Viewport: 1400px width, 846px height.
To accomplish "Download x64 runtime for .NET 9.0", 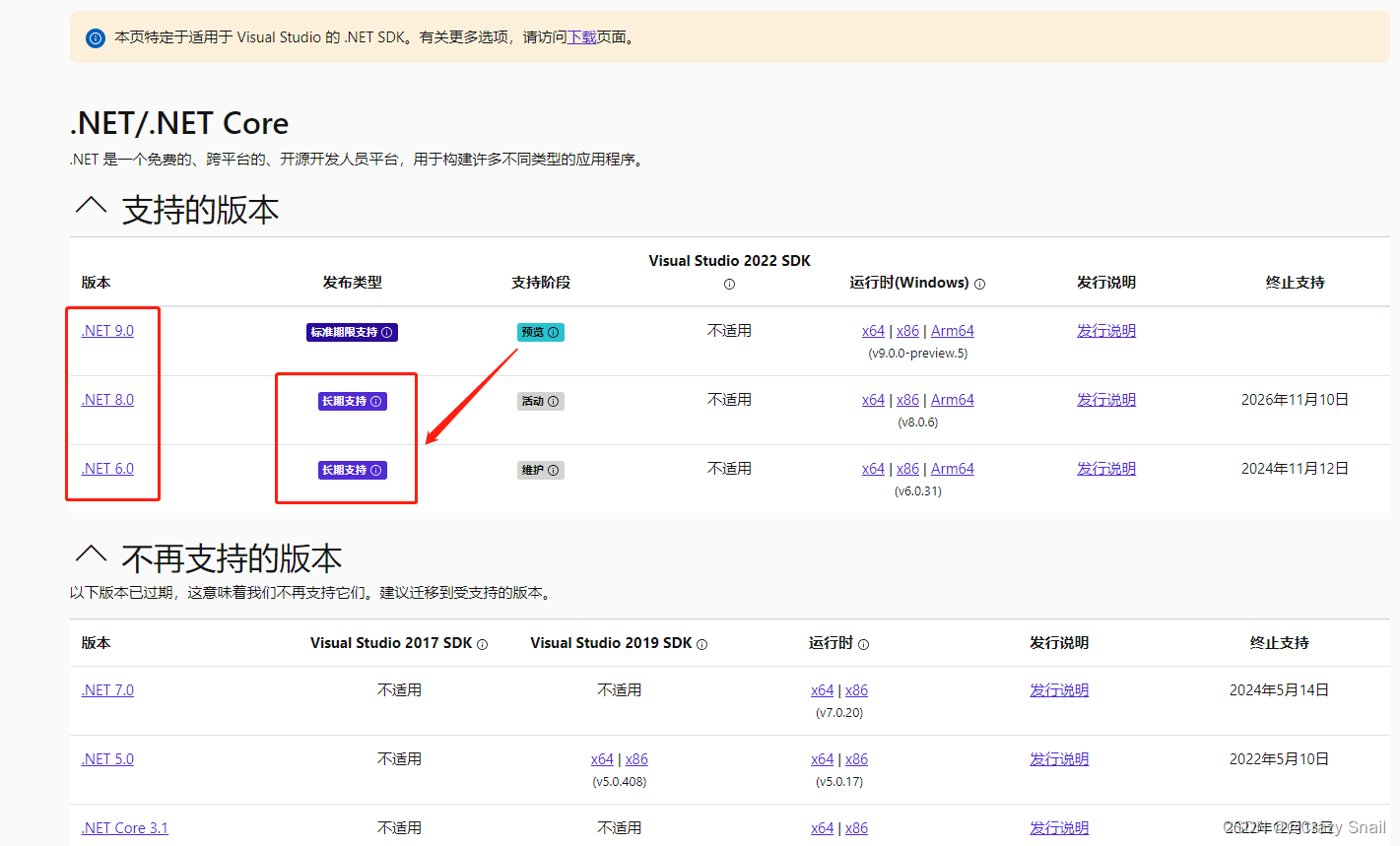I will click(x=873, y=331).
